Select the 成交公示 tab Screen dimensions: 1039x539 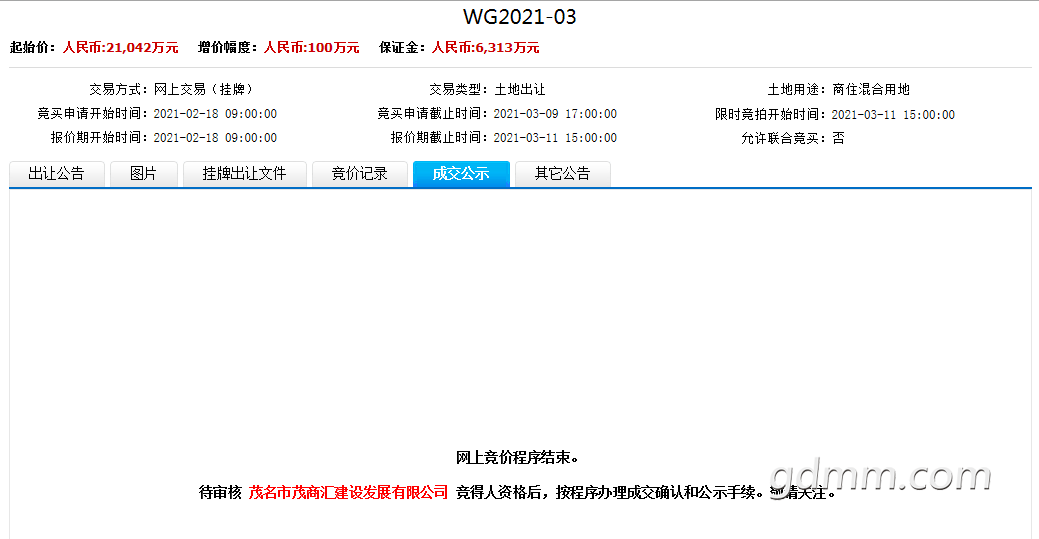461,174
